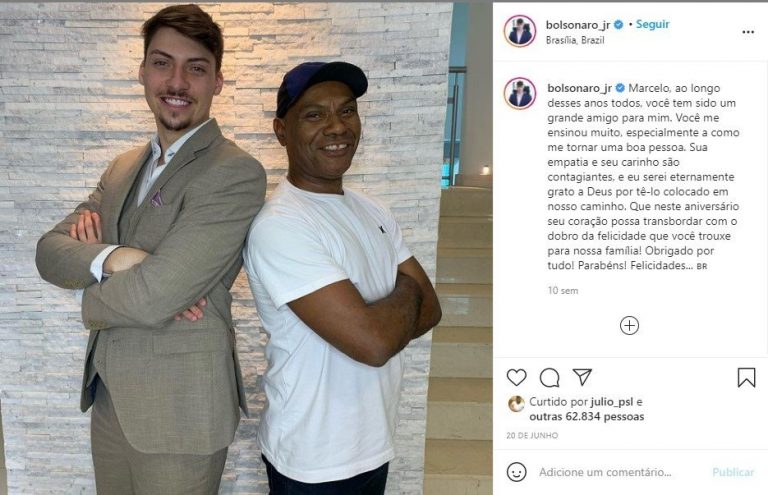View the 'outras 62.834 pessoas' likes list

[586, 417]
